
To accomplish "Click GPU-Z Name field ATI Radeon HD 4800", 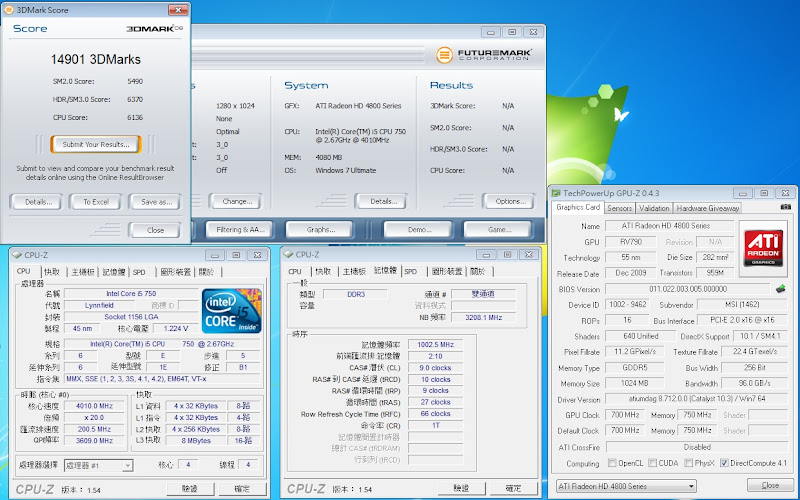I will tap(669, 226).
